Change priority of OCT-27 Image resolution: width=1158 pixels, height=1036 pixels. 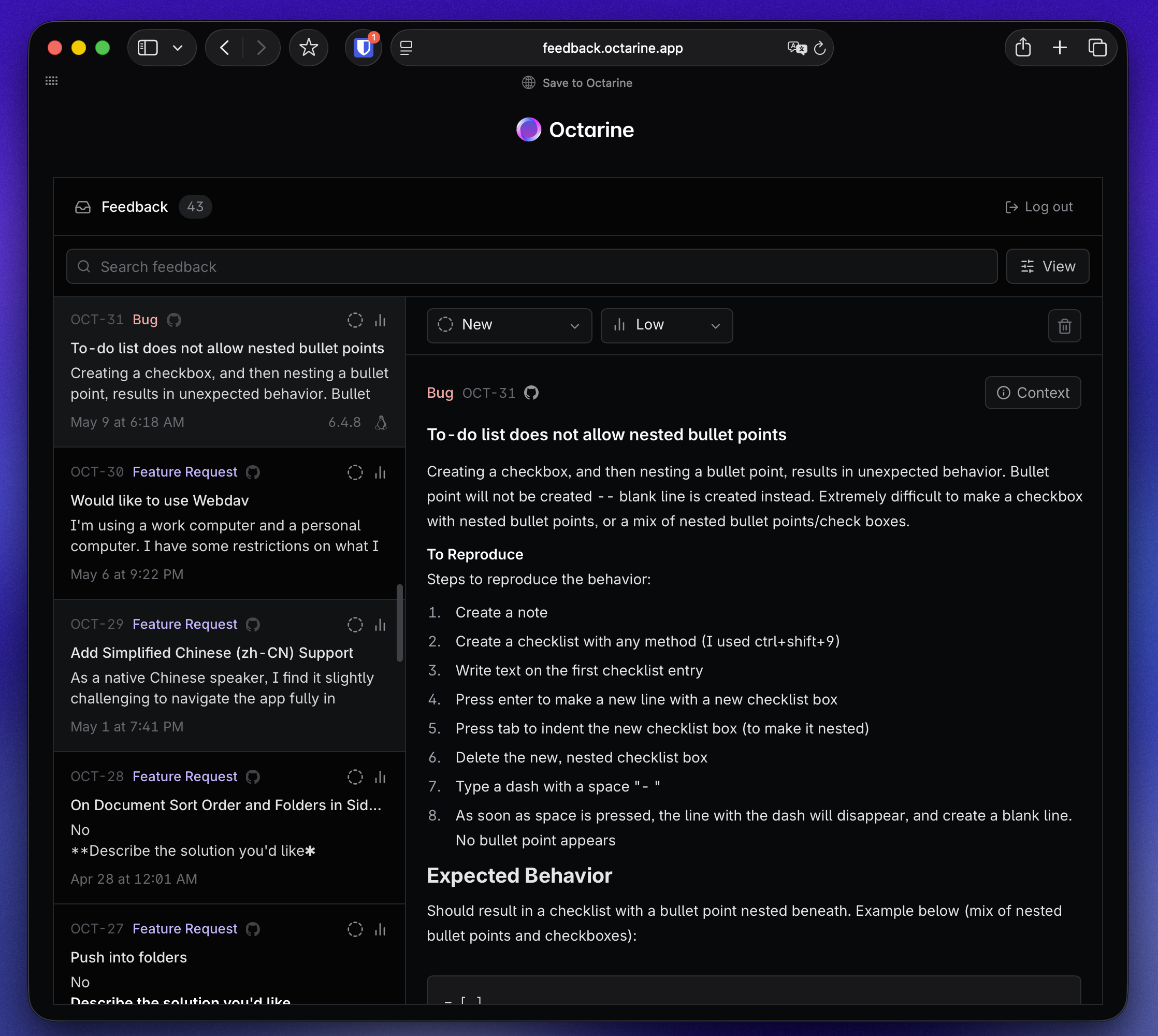tap(380, 929)
